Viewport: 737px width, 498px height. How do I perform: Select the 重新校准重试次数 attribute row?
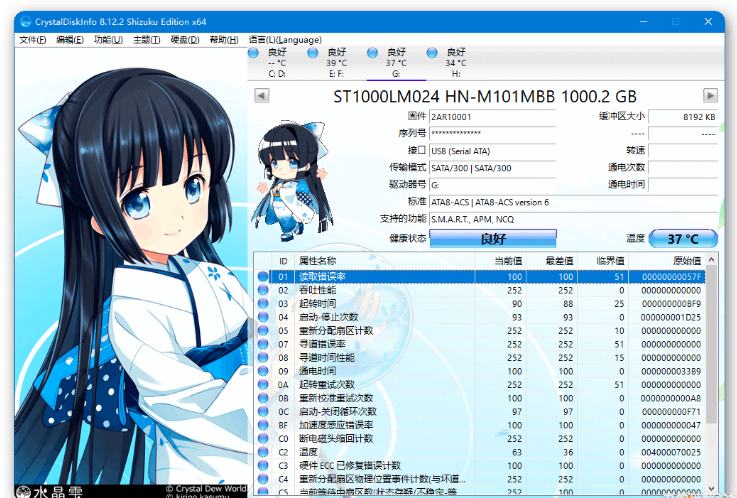(480, 398)
